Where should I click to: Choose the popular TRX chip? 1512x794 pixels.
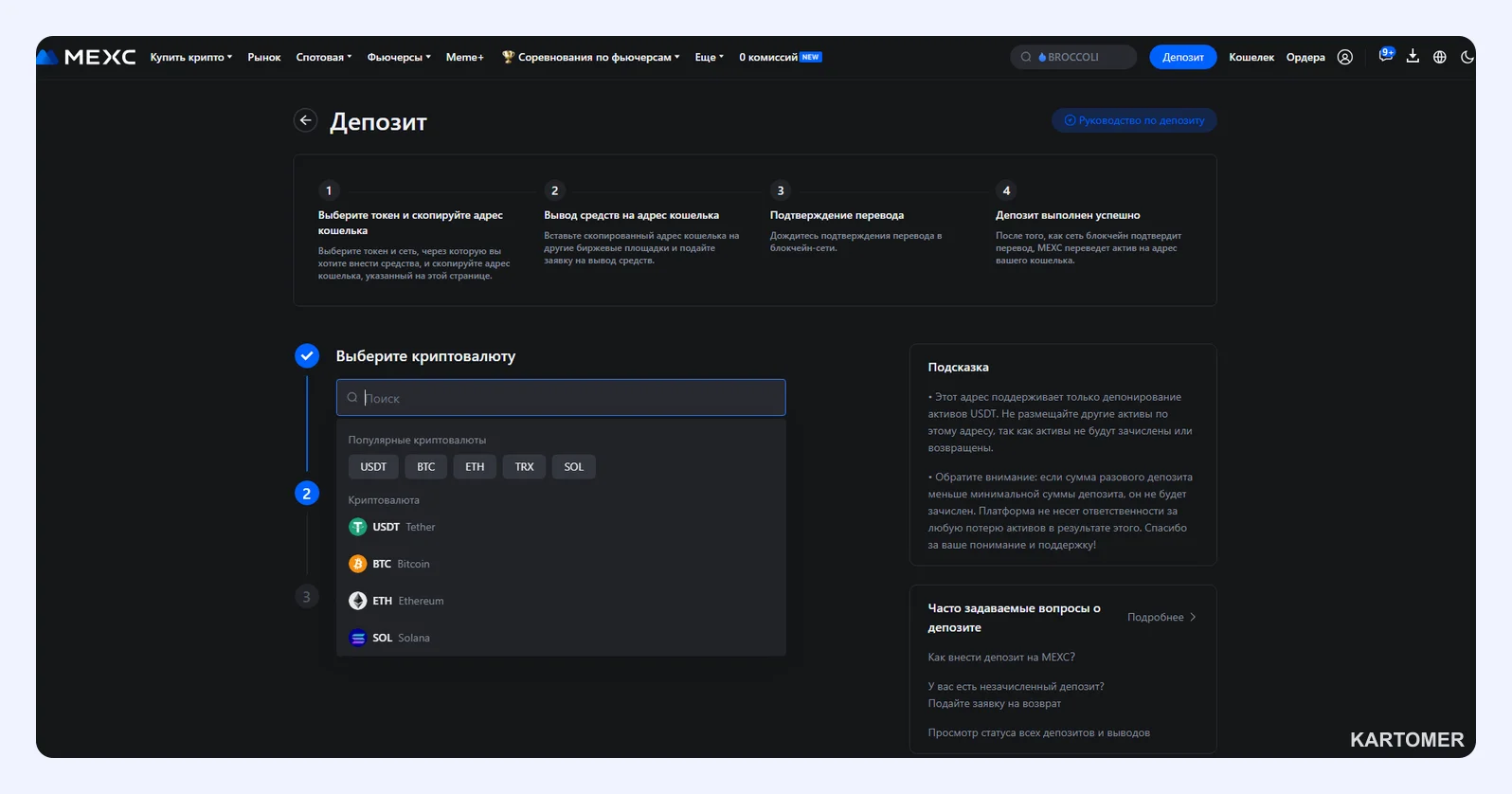pos(525,466)
